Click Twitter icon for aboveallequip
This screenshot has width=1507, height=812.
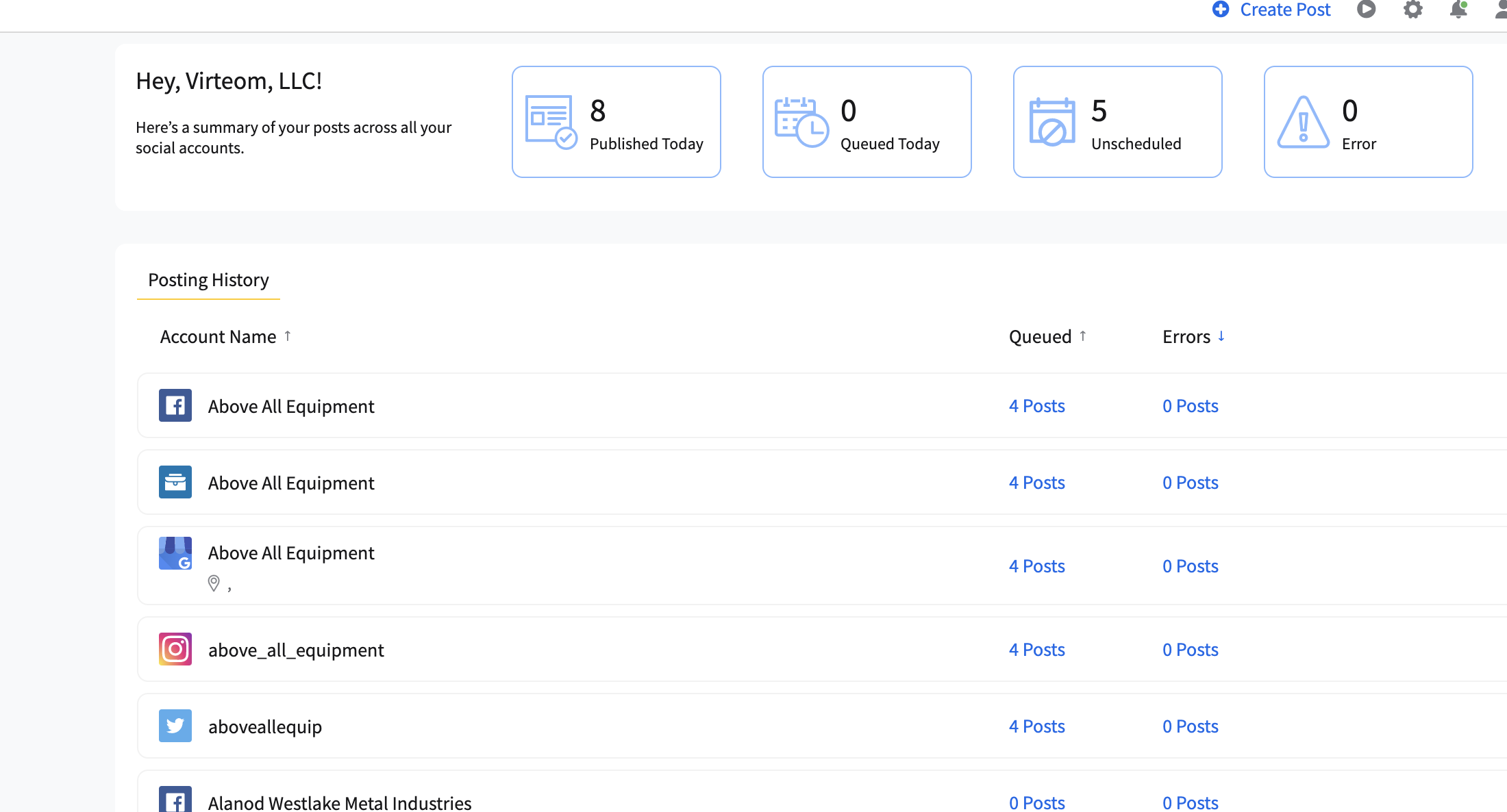tap(175, 726)
